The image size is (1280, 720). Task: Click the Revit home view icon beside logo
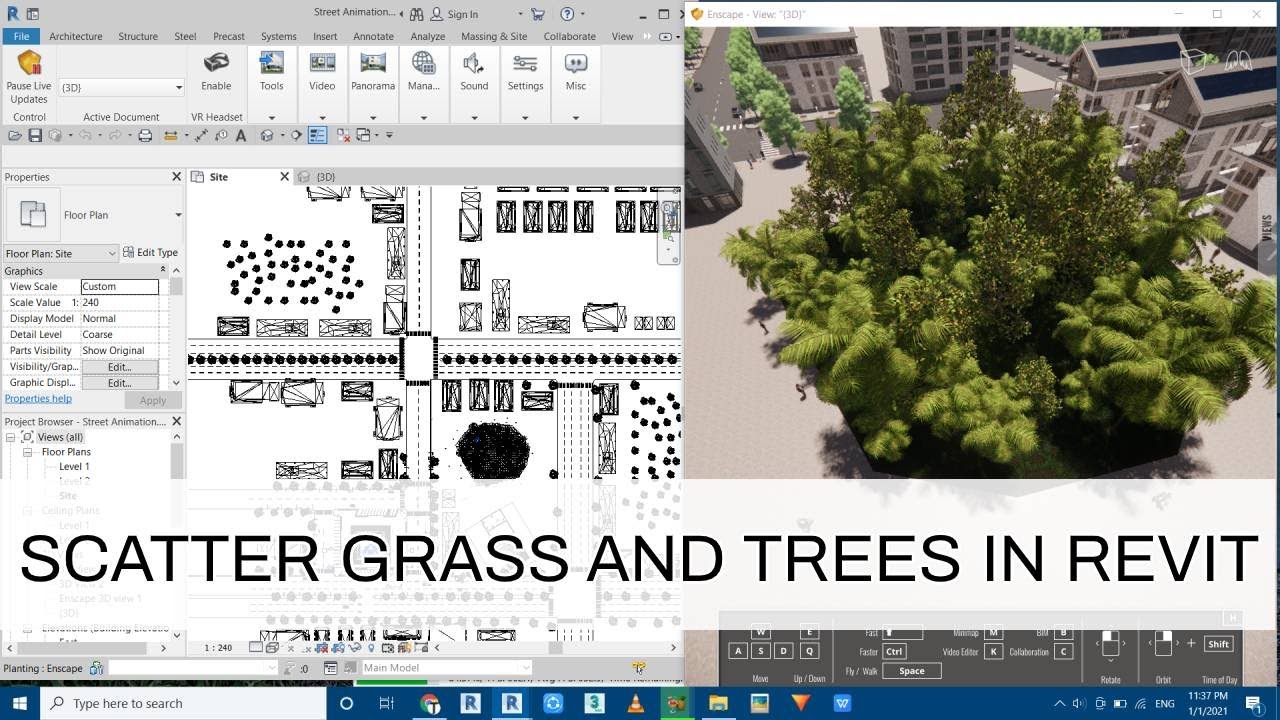[35, 14]
